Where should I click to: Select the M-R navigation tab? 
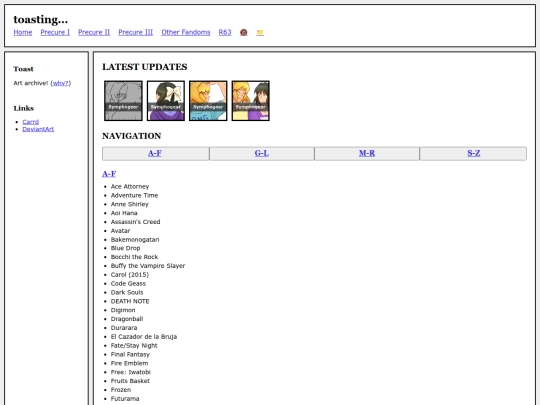pyautogui.click(x=367, y=154)
